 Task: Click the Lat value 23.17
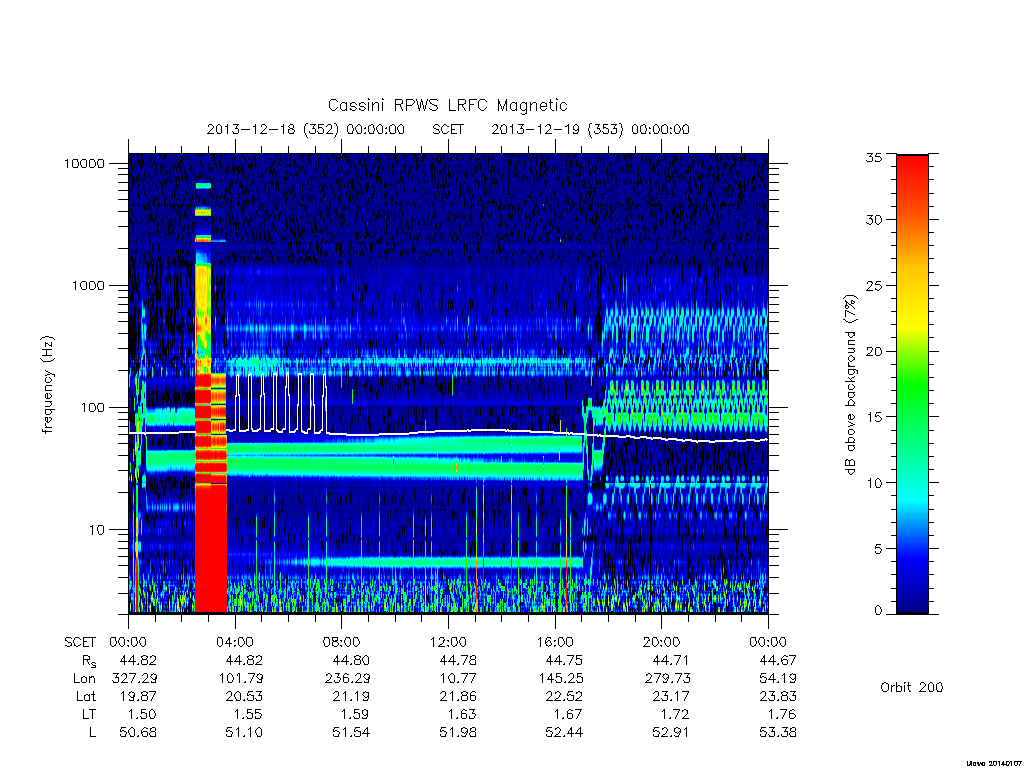coord(671,697)
